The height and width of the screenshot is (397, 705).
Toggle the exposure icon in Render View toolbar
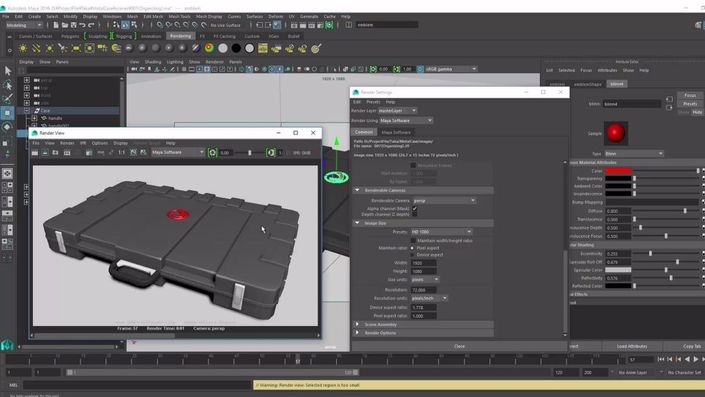(213, 153)
